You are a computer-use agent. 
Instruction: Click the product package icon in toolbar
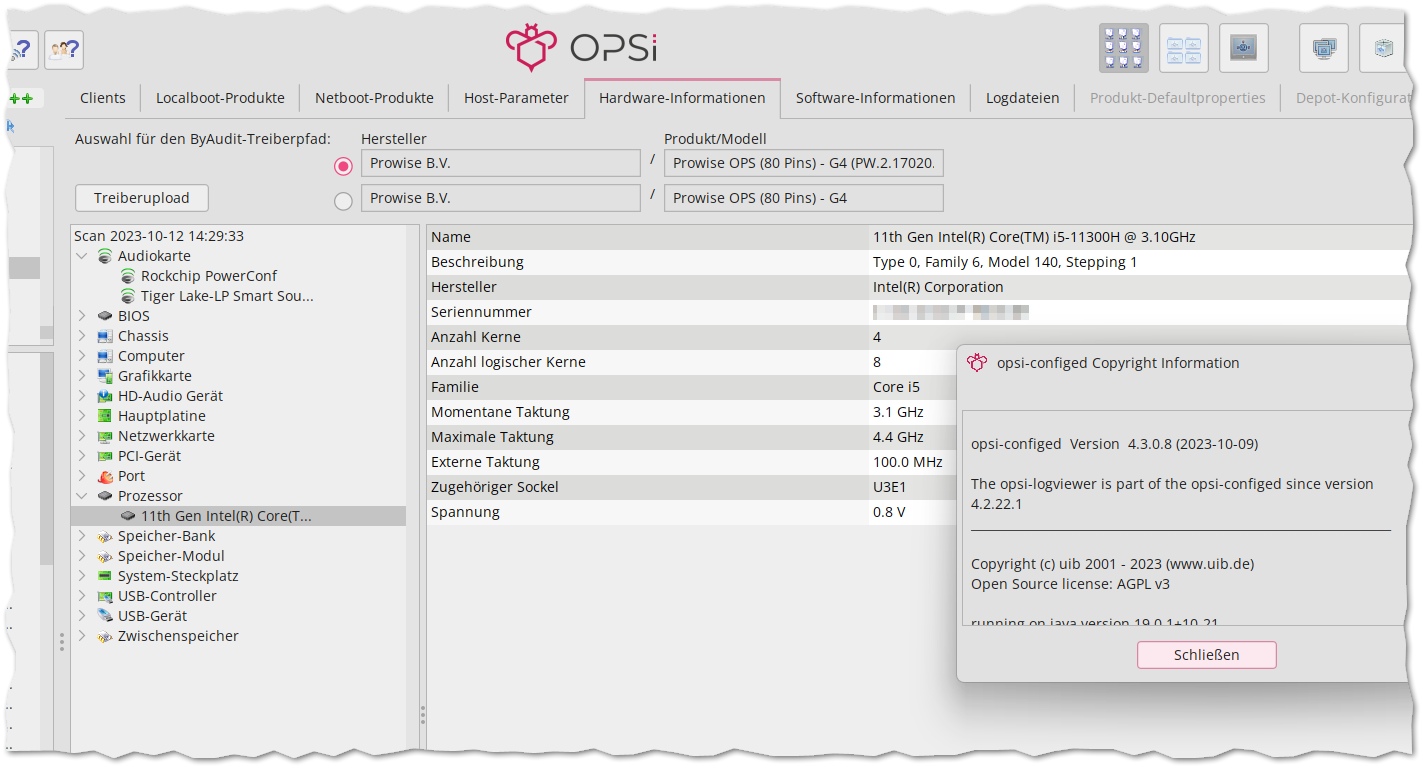[1383, 48]
